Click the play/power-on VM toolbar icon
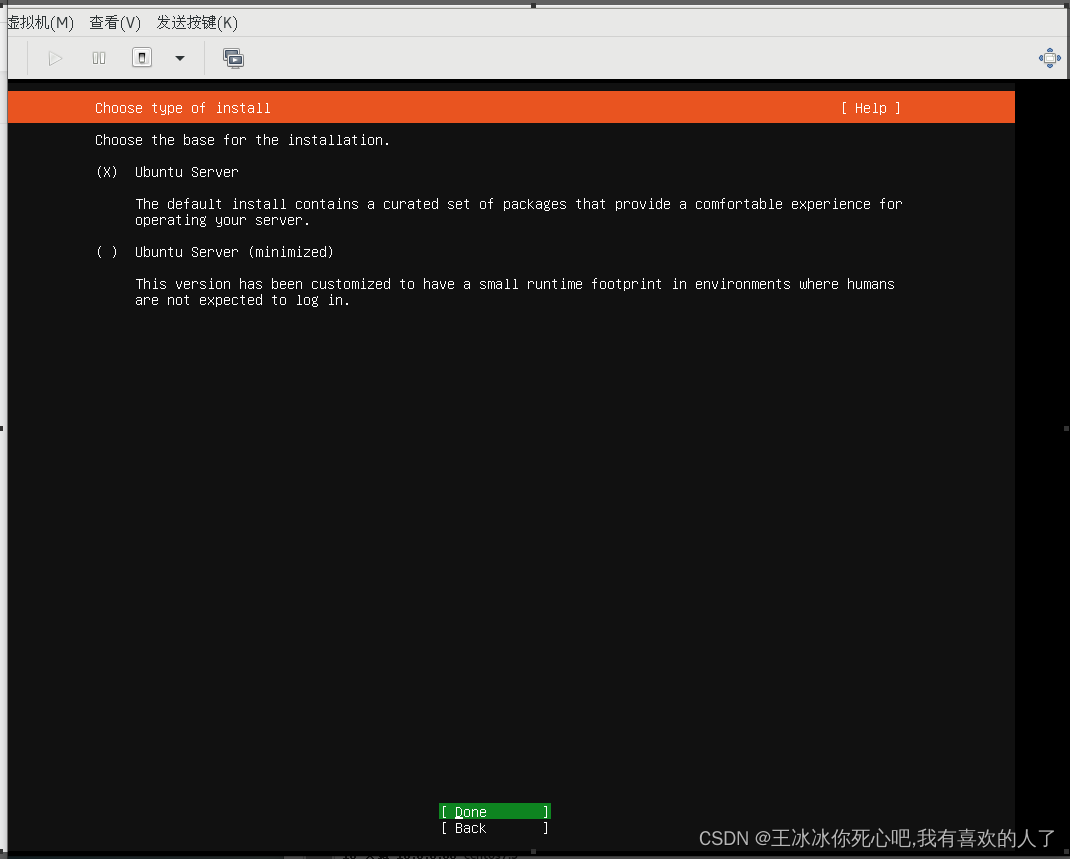Image resolution: width=1070 pixels, height=859 pixels. (55, 59)
